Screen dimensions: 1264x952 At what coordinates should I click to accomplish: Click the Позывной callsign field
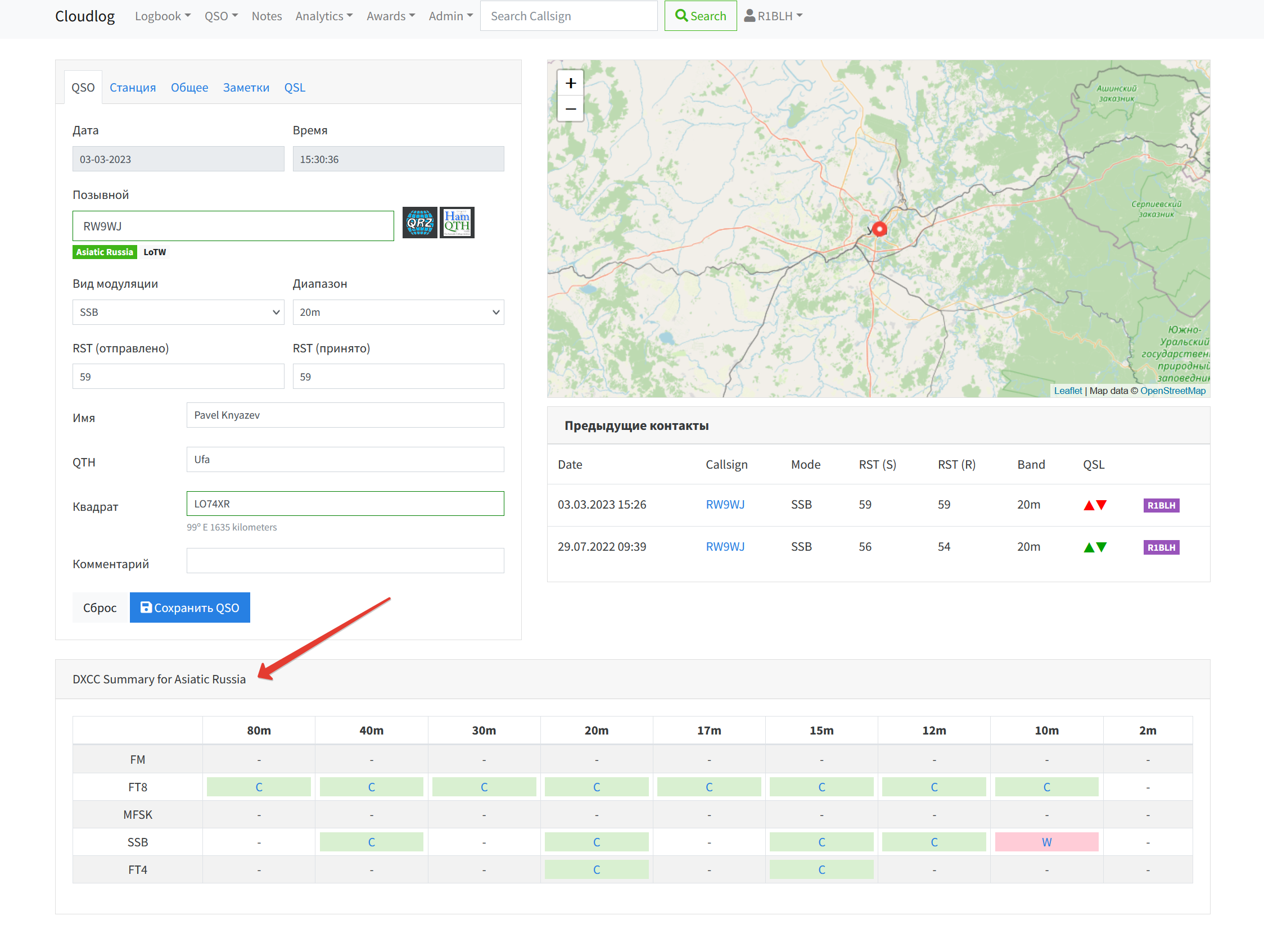click(233, 226)
